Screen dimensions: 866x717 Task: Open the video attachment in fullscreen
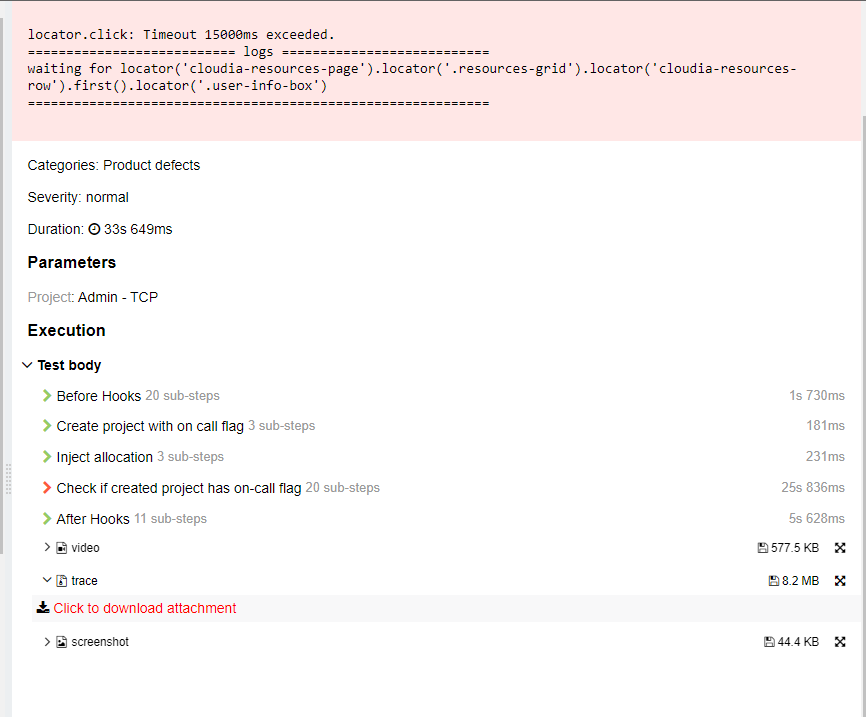pos(839,548)
